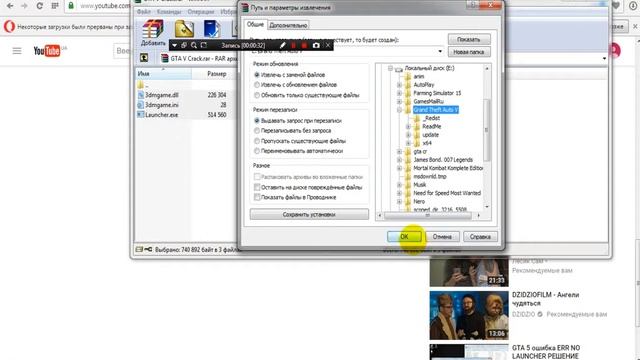The height and width of the screenshot is (360, 640).
Task: Toggle Оставить на диске повреждённые файлы checkbox
Action: pyautogui.click(x=257, y=187)
